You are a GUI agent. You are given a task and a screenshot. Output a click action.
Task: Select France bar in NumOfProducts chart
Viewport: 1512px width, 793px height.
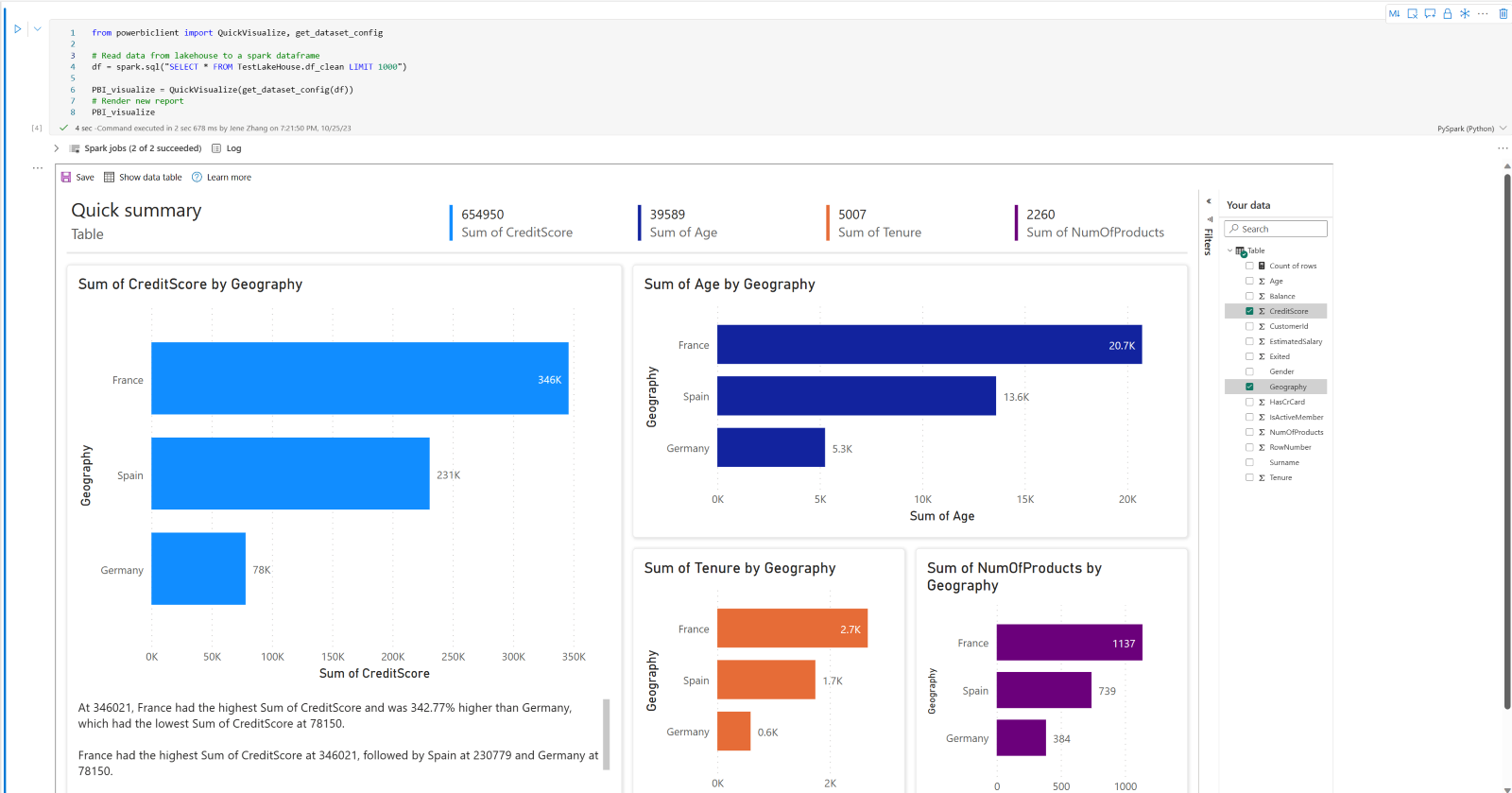(x=1070, y=643)
